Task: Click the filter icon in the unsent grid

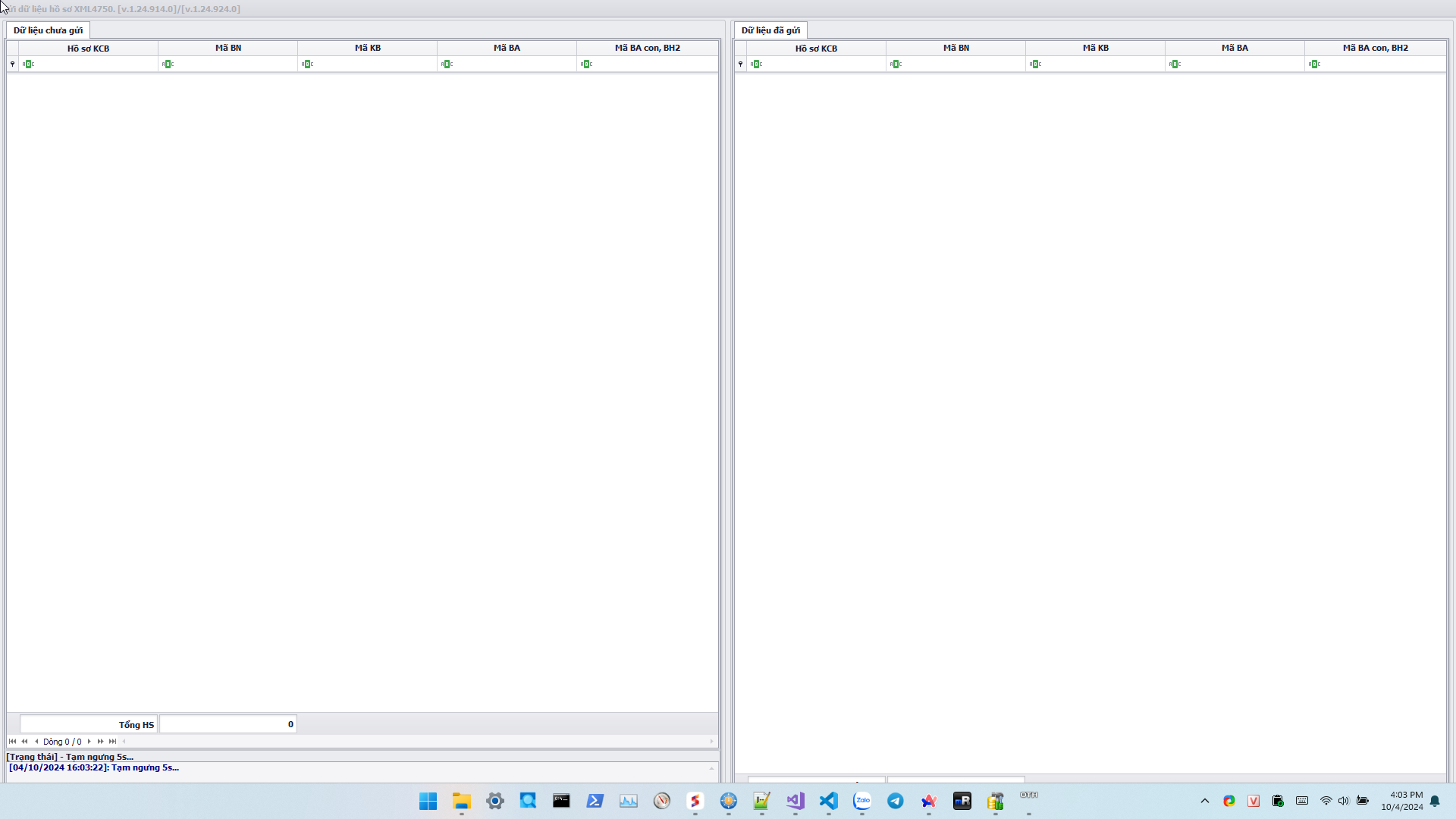Action: click(x=12, y=64)
